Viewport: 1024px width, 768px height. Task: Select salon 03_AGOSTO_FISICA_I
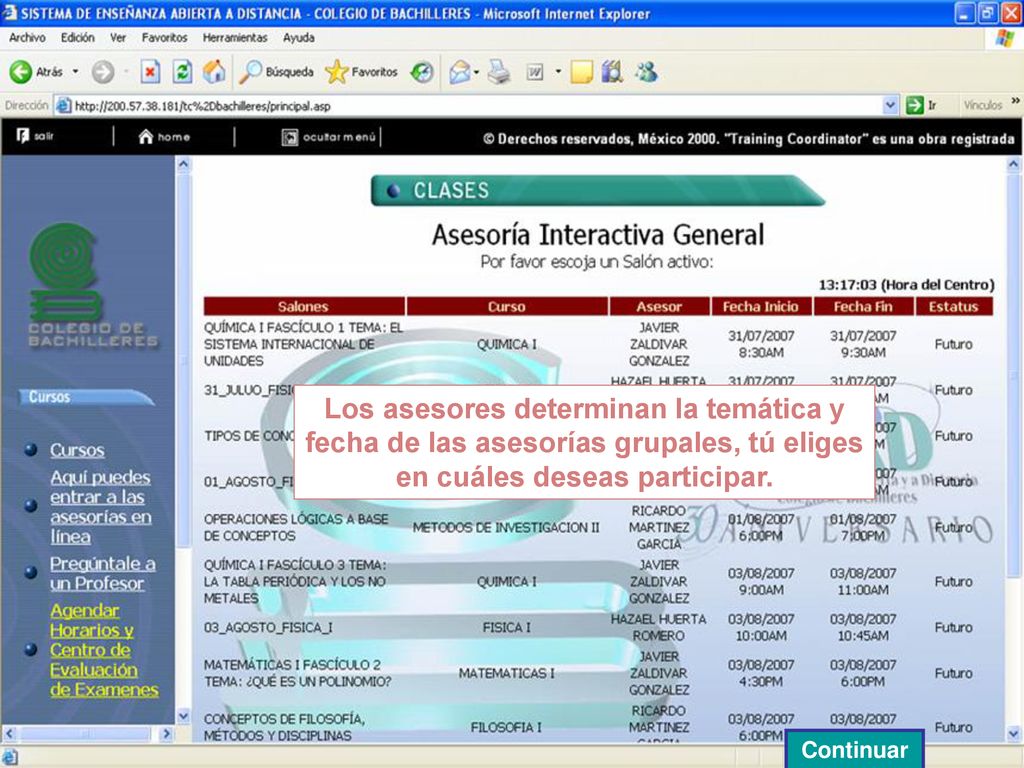(268, 627)
